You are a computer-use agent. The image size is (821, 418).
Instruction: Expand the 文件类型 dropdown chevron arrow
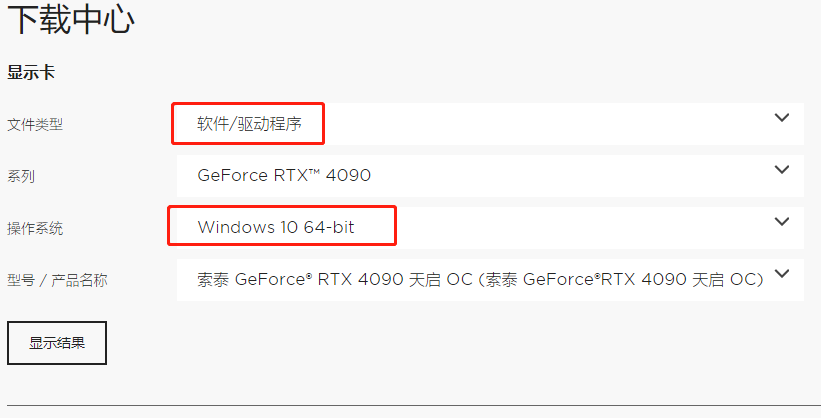tap(782, 118)
